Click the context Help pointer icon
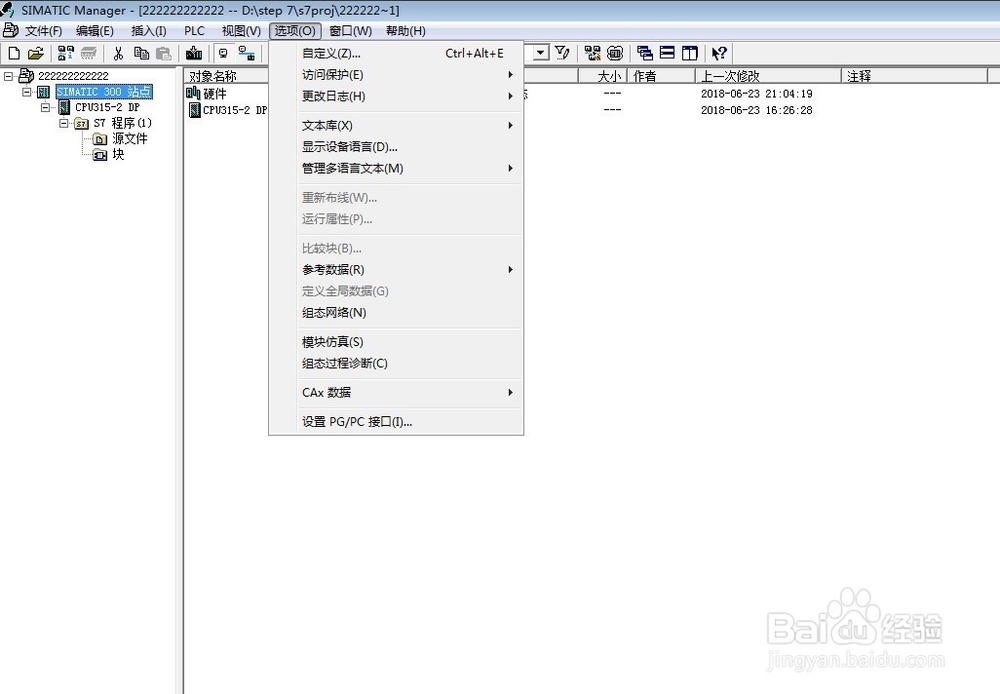1000x694 pixels. coord(719,53)
